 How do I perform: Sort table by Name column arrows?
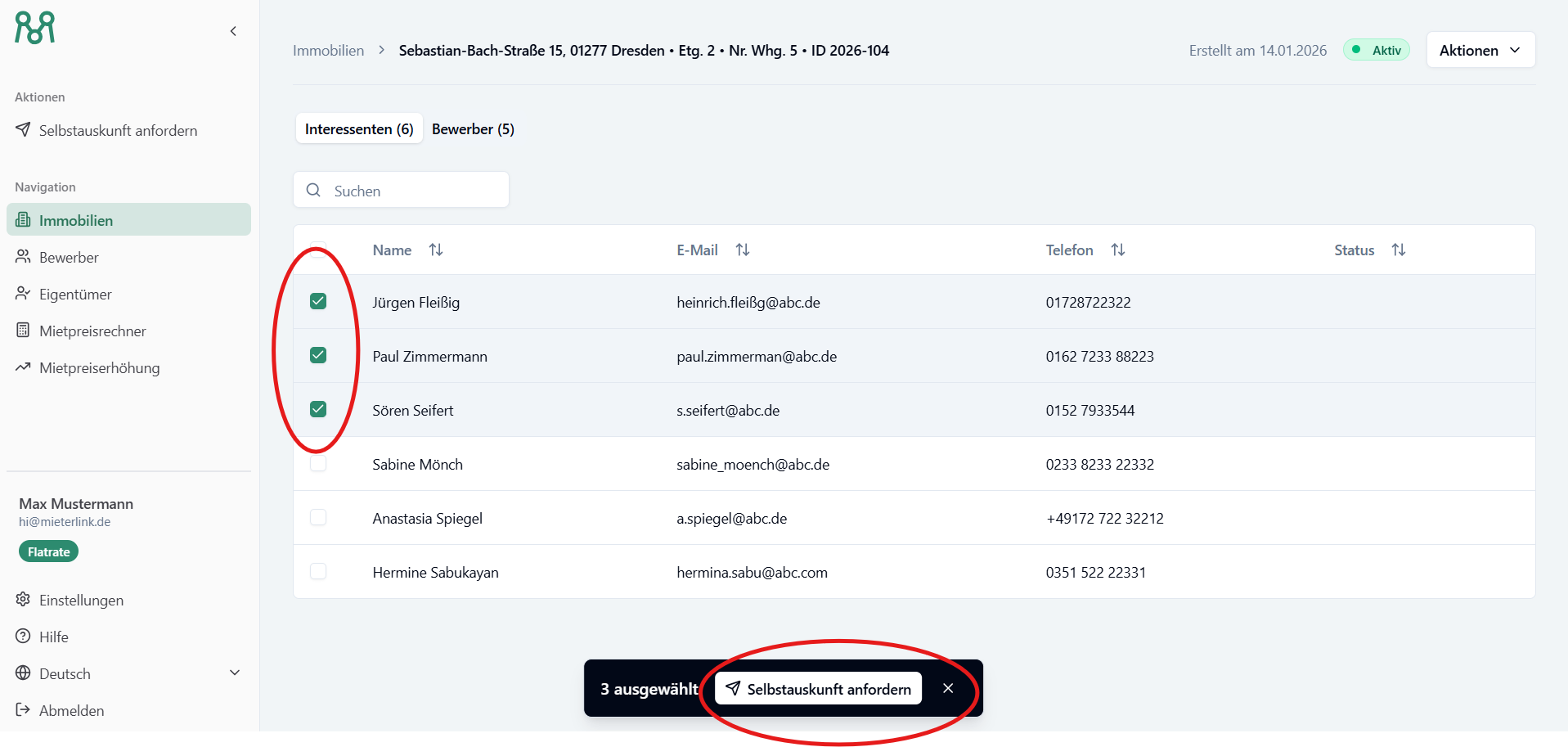point(436,250)
